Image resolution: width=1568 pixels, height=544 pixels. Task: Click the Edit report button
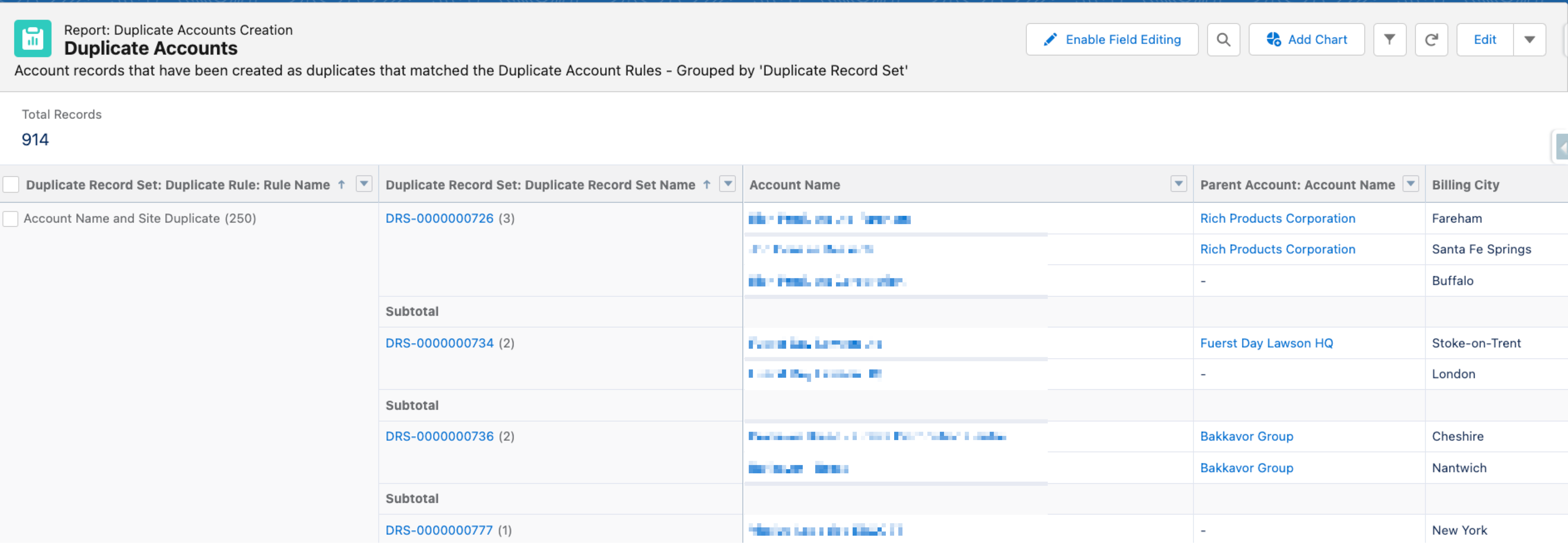(x=1484, y=40)
